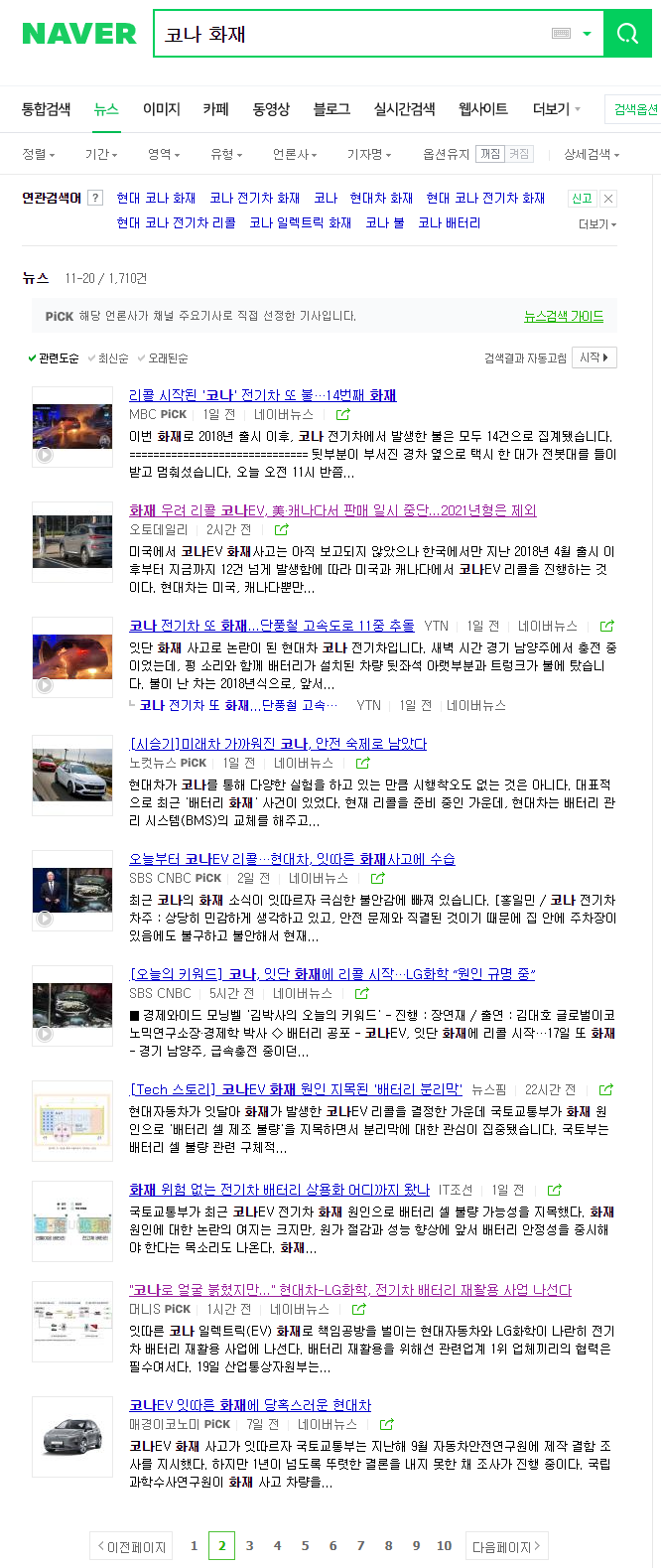661x1568 pixels.
Task: Open the 블로그 tab
Action: [331, 109]
